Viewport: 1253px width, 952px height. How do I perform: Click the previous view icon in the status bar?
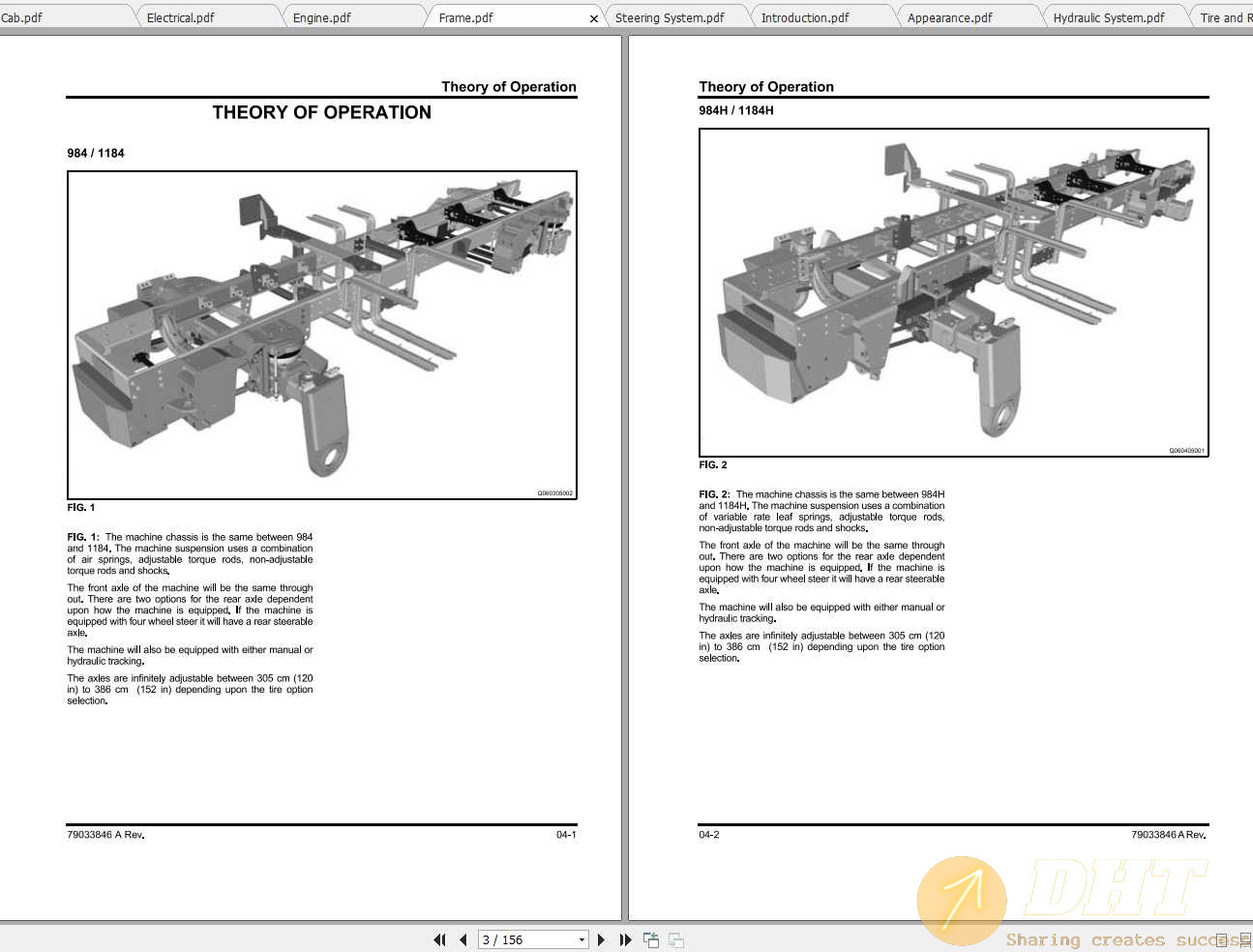[x=651, y=939]
